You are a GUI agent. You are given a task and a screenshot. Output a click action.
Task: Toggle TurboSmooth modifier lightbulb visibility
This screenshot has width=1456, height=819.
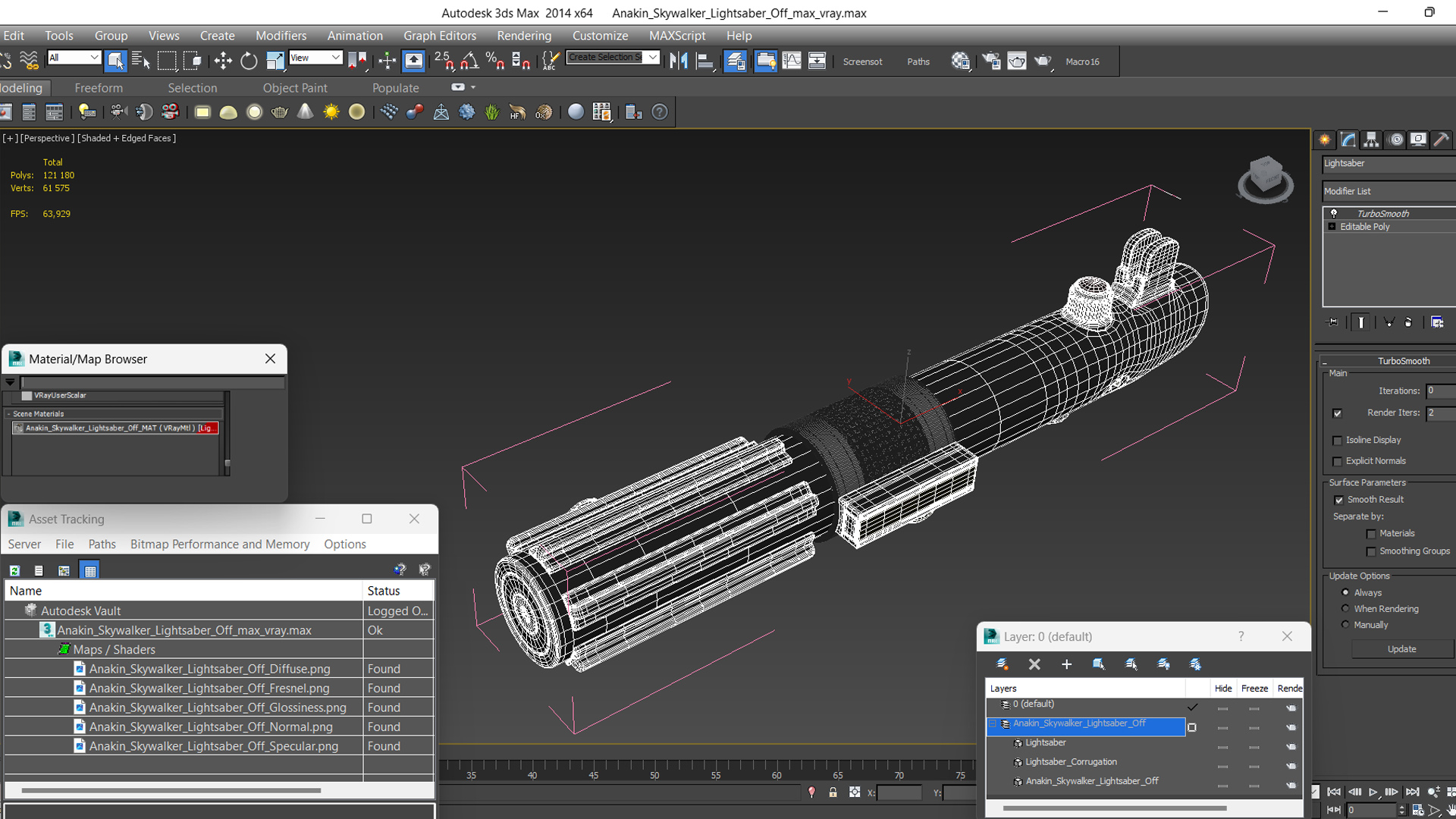(x=1334, y=213)
